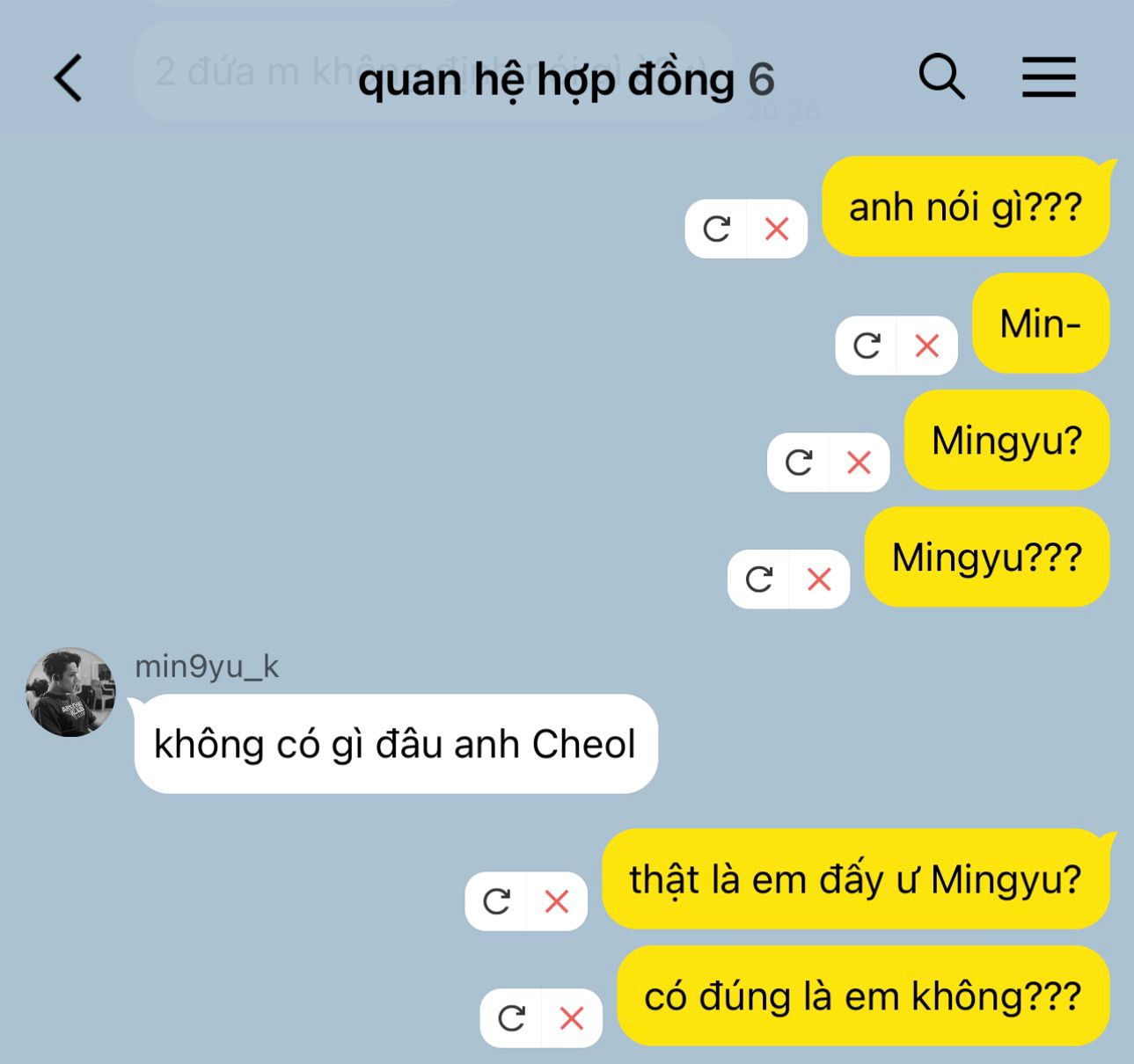Resend the "Min-" message
The image size is (1134, 1064).
tap(867, 346)
